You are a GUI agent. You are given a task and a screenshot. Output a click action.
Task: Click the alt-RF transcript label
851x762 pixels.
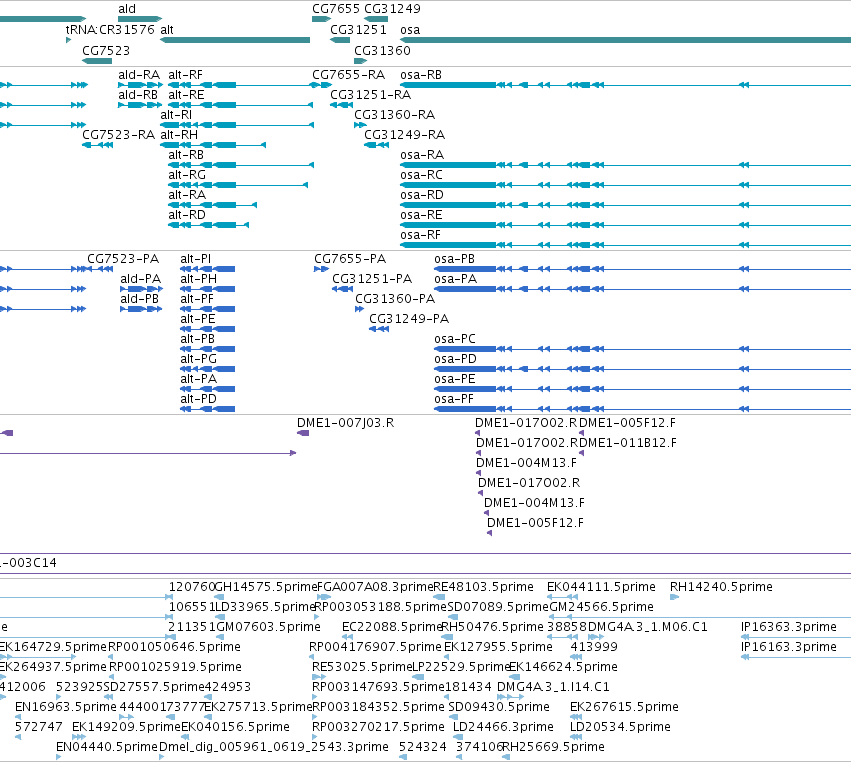click(185, 75)
